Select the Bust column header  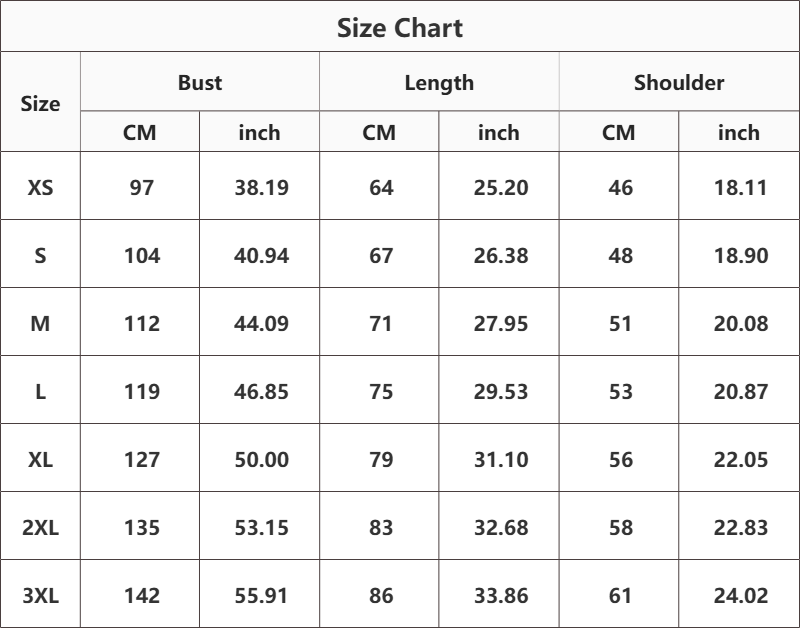coord(199,83)
